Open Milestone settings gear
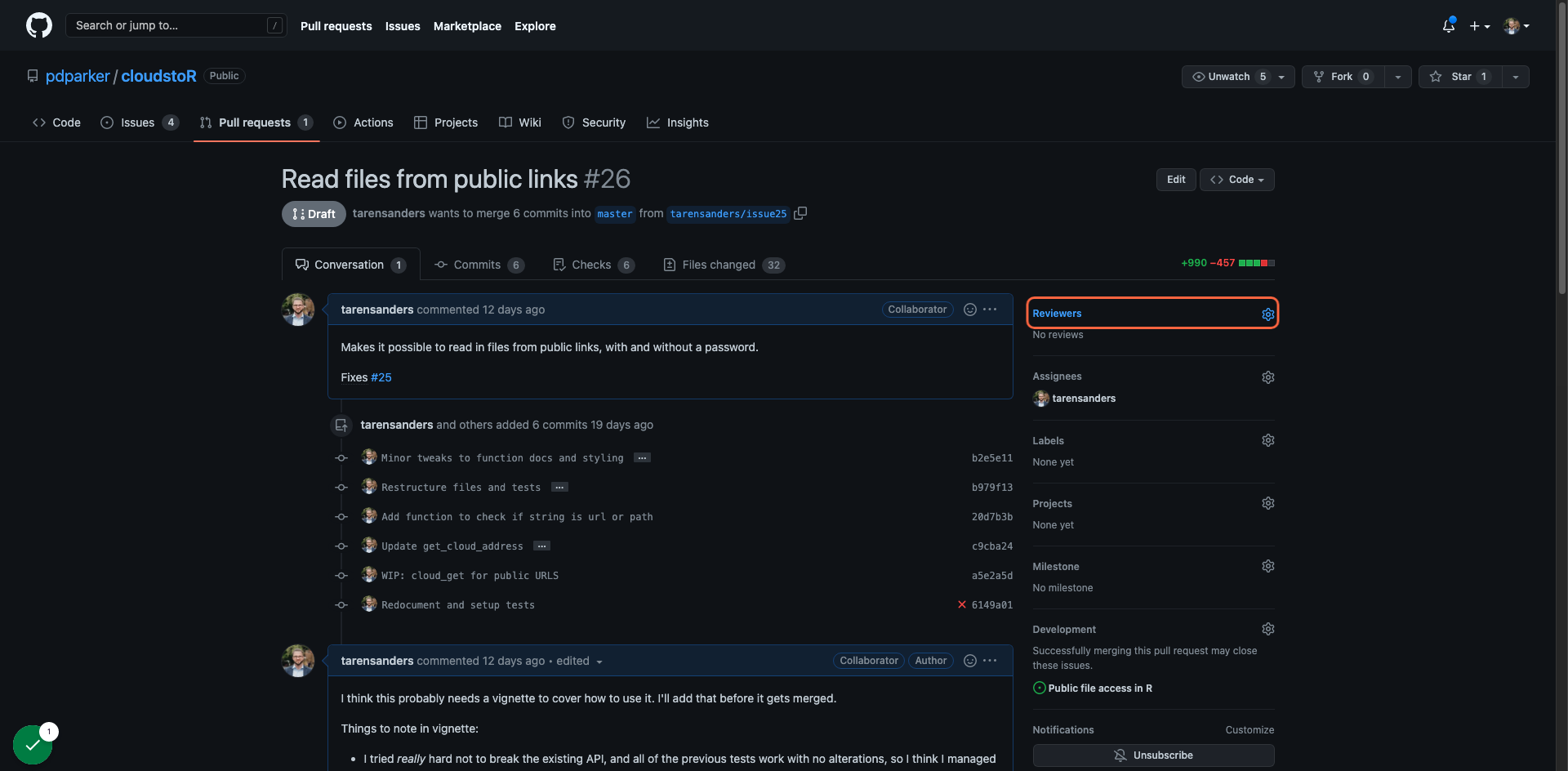Image resolution: width=1568 pixels, height=771 pixels. click(1267, 566)
